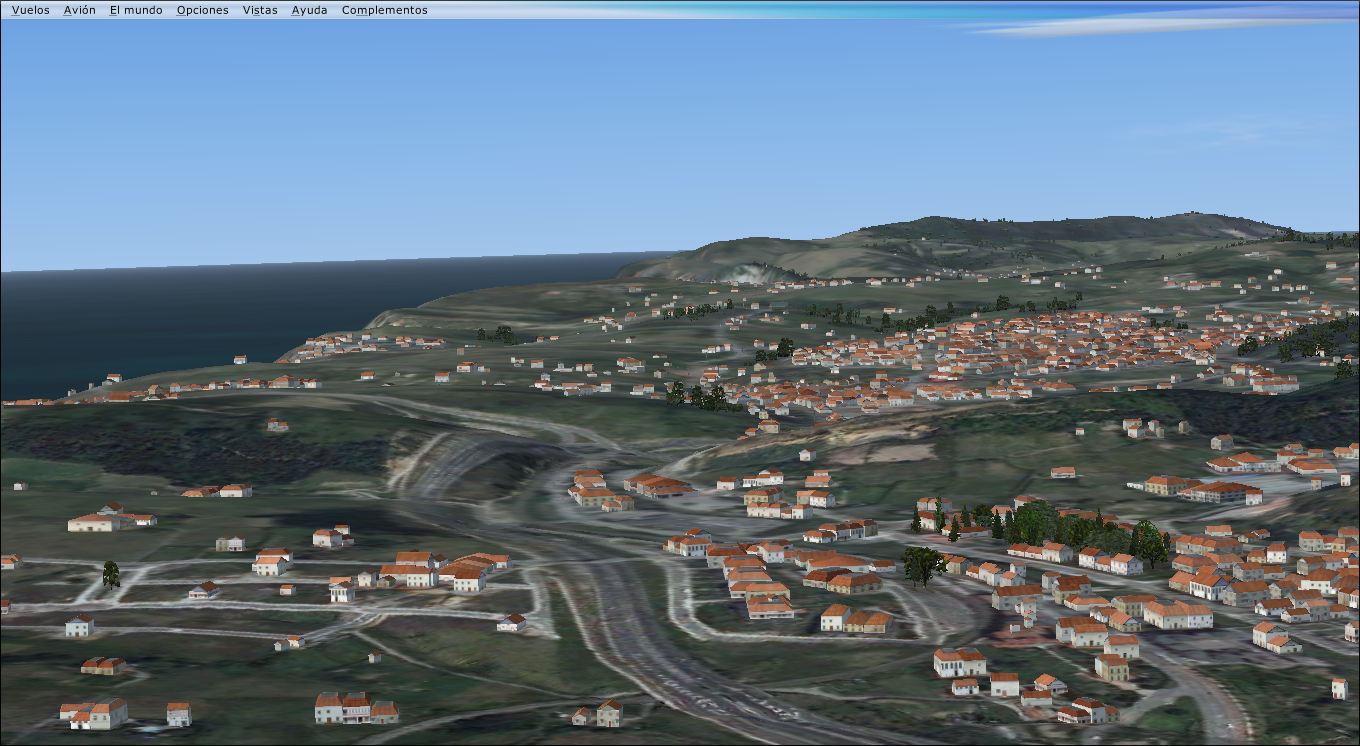Image resolution: width=1360 pixels, height=746 pixels.
Task: Open the Vuelos menu
Action: tap(30, 10)
